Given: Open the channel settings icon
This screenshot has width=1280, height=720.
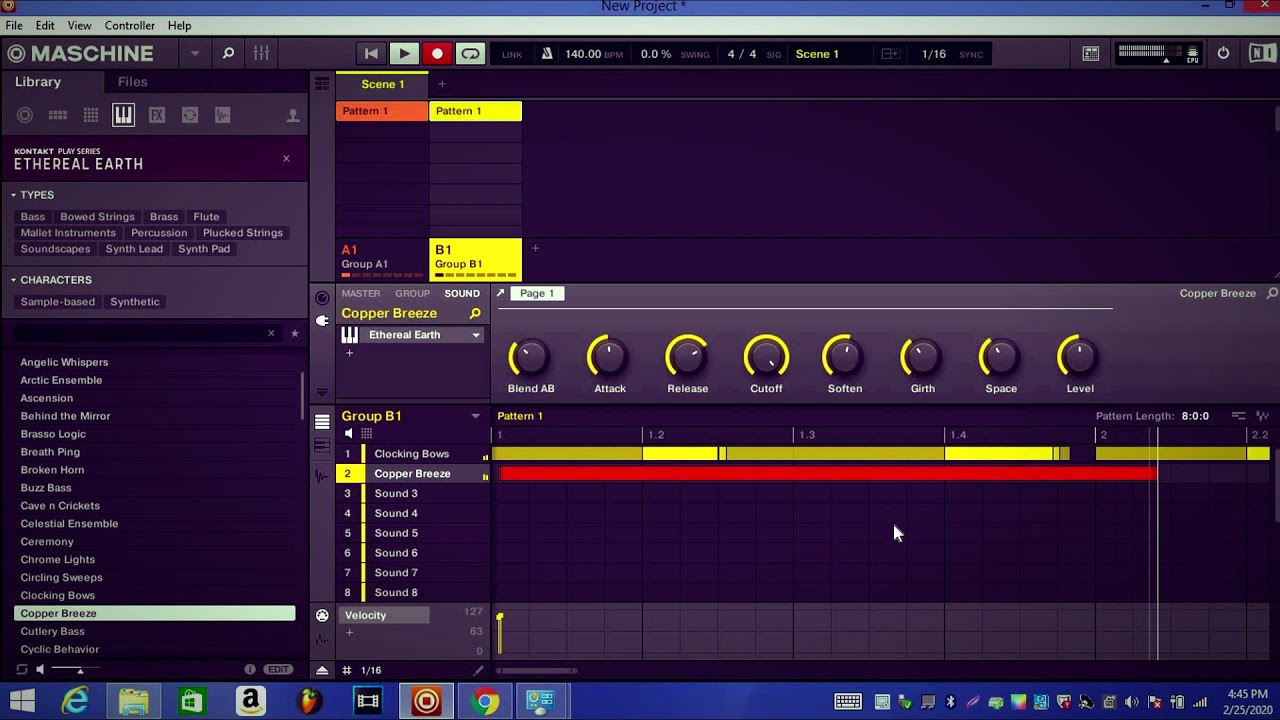Looking at the screenshot, I should [x=322, y=299].
